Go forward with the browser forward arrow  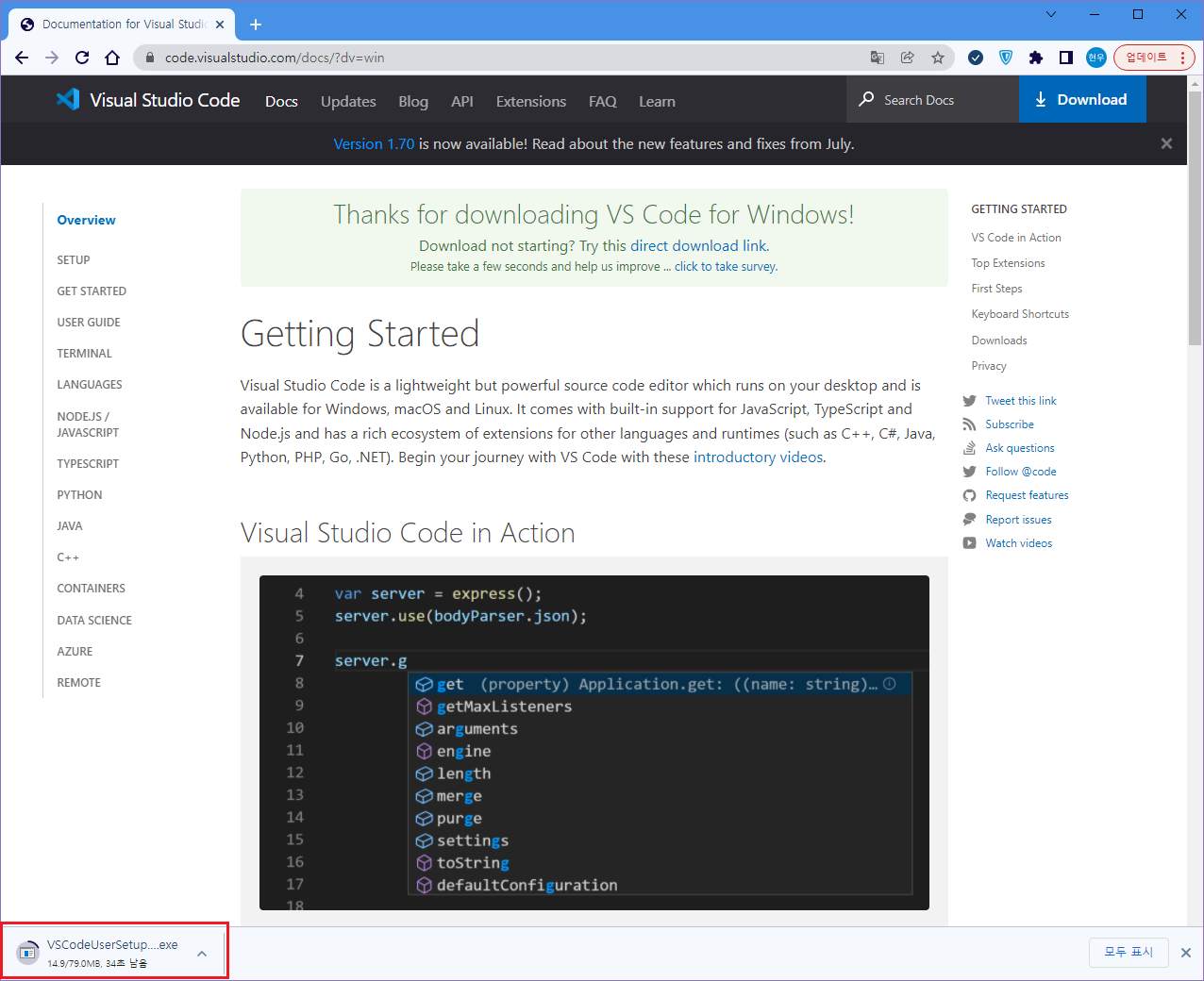coord(52,58)
